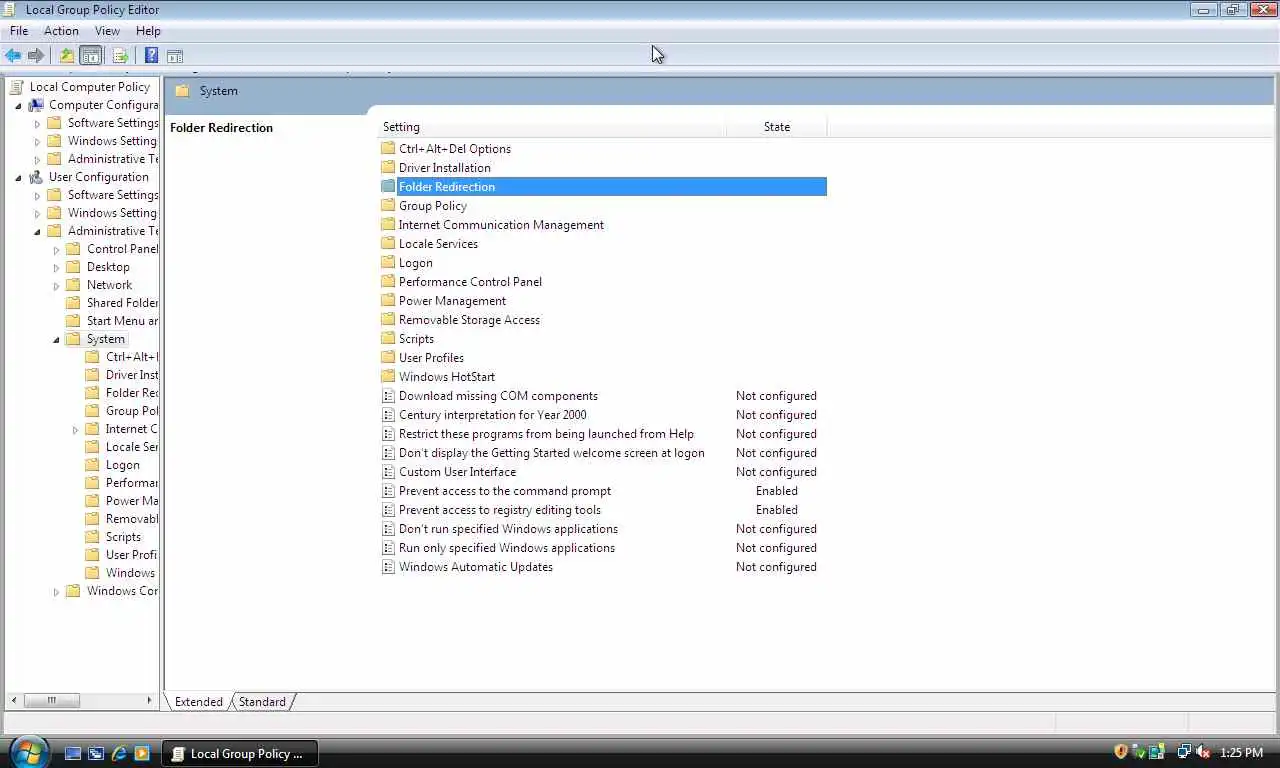Image resolution: width=1280 pixels, height=768 pixels.
Task: Open the Locale Services folder in list
Action: pyautogui.click(x=438, y=244)
